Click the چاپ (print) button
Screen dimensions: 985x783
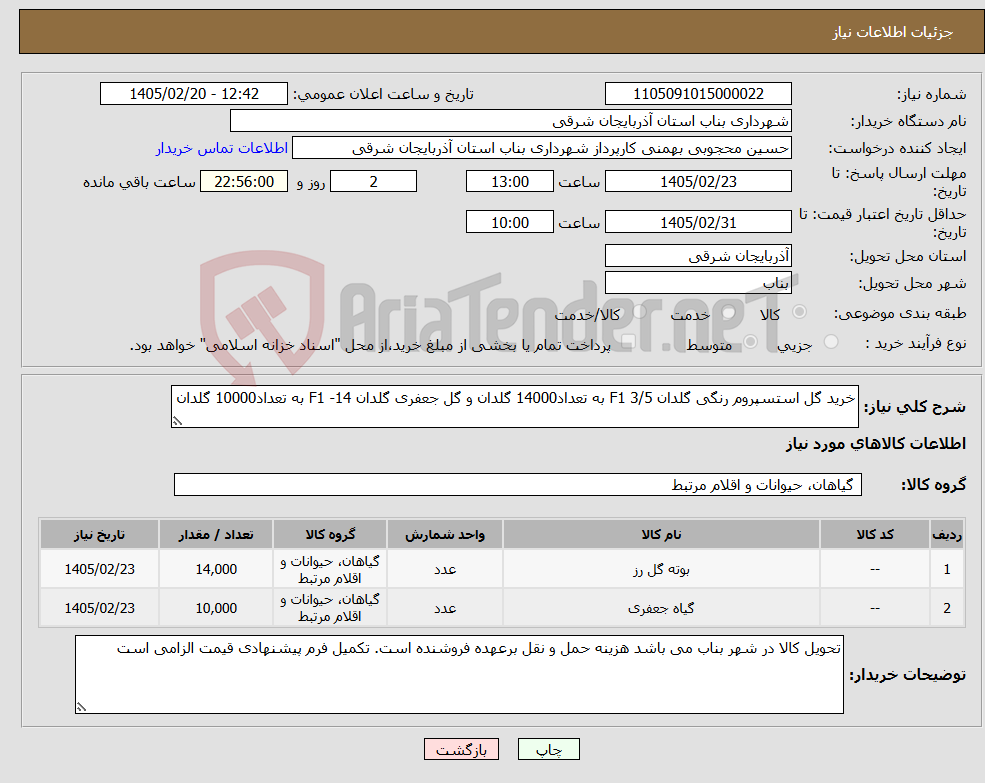click(x=548, y=749)
